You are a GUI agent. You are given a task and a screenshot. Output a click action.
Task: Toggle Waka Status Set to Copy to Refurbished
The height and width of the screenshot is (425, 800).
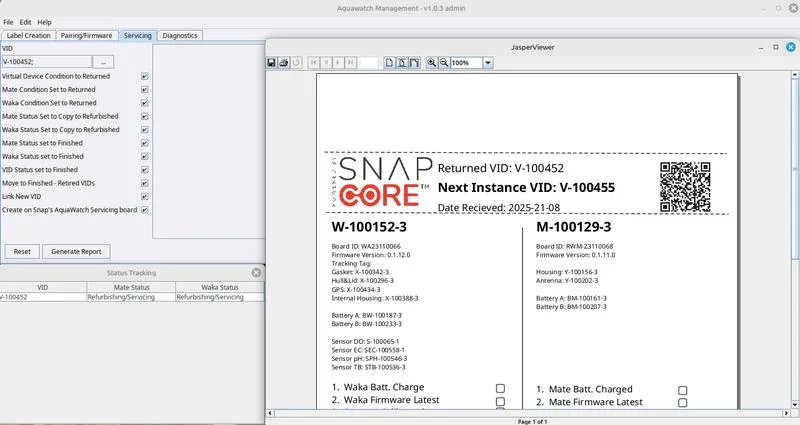(145, 130)
